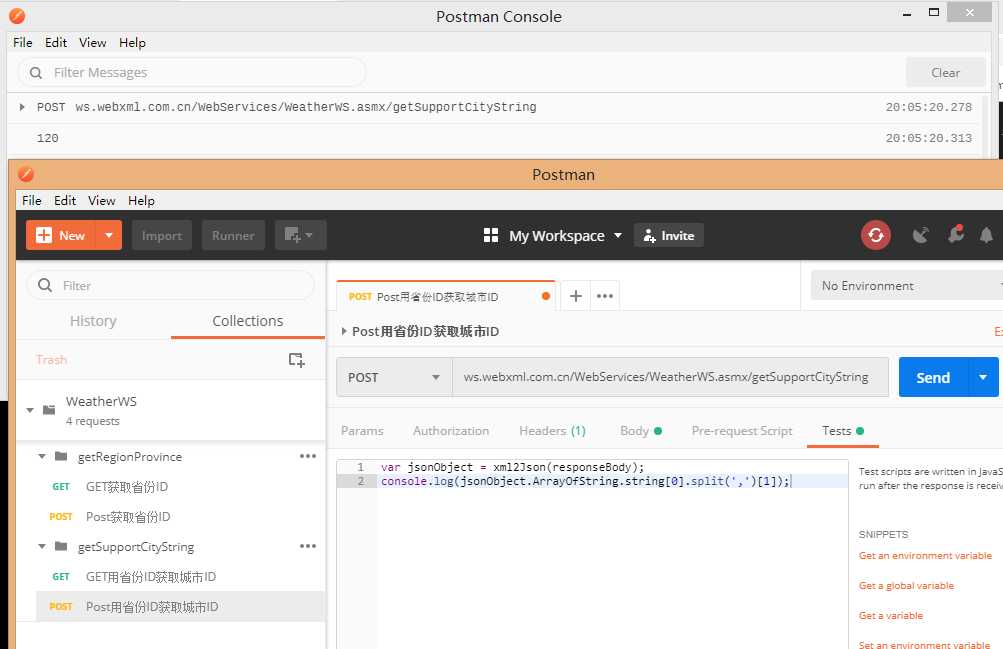Open tab options three-dots menu

(x=604, y=296)
